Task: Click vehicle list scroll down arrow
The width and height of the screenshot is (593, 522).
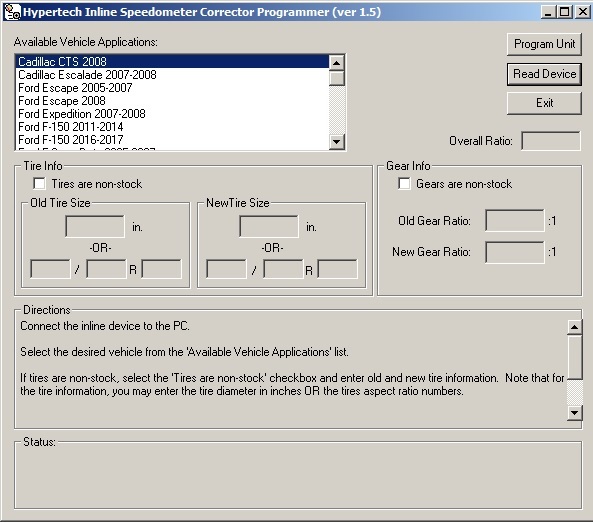Action: pos(336,142)
